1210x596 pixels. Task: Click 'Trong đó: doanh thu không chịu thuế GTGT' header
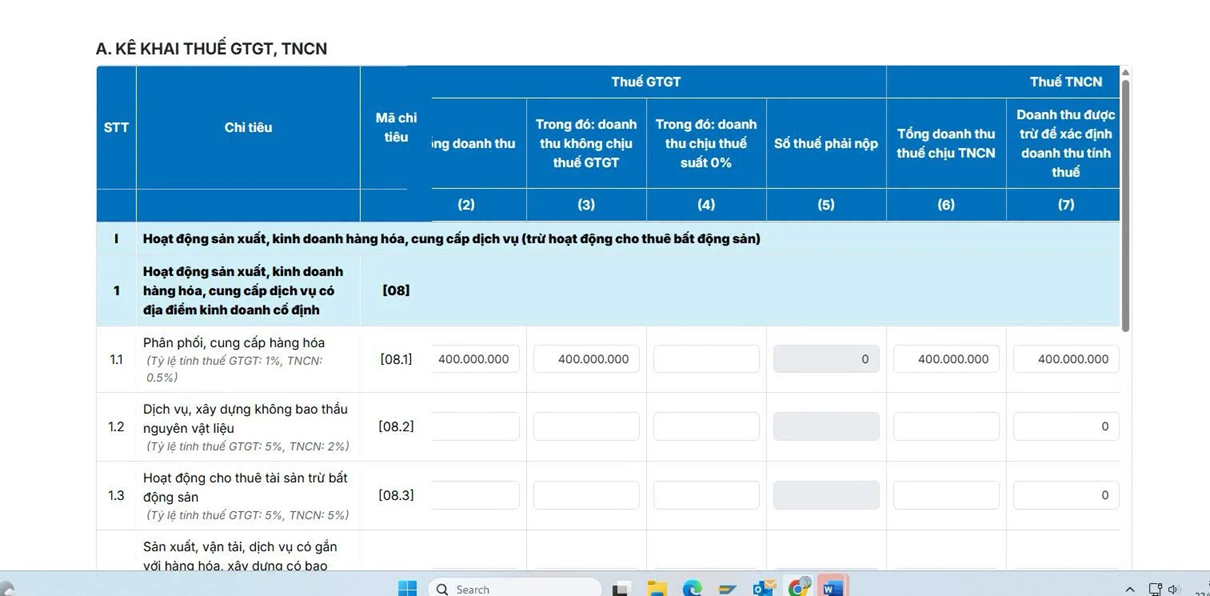586,144
